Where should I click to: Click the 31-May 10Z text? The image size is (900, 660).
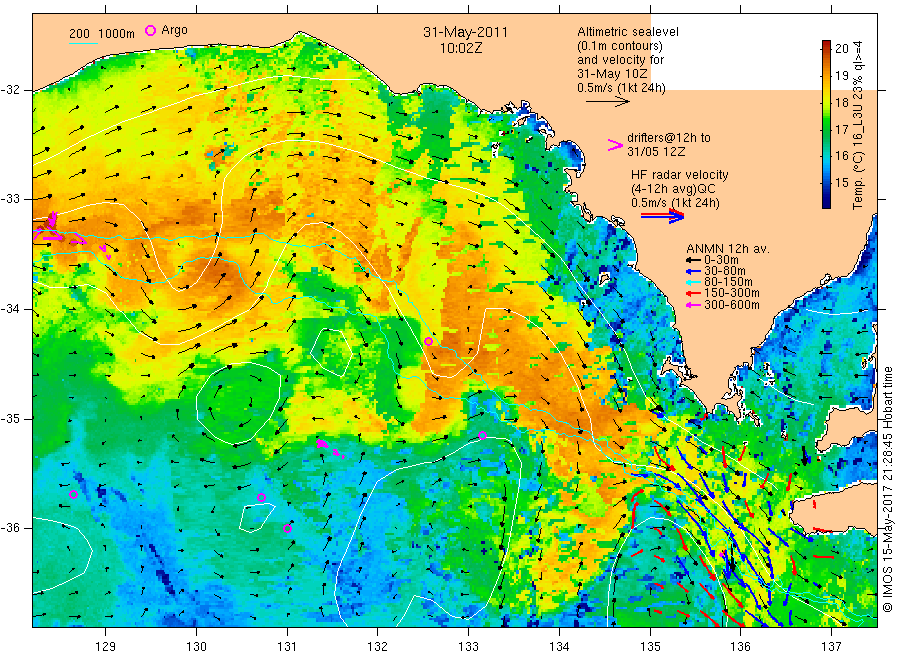coord(612,73)
